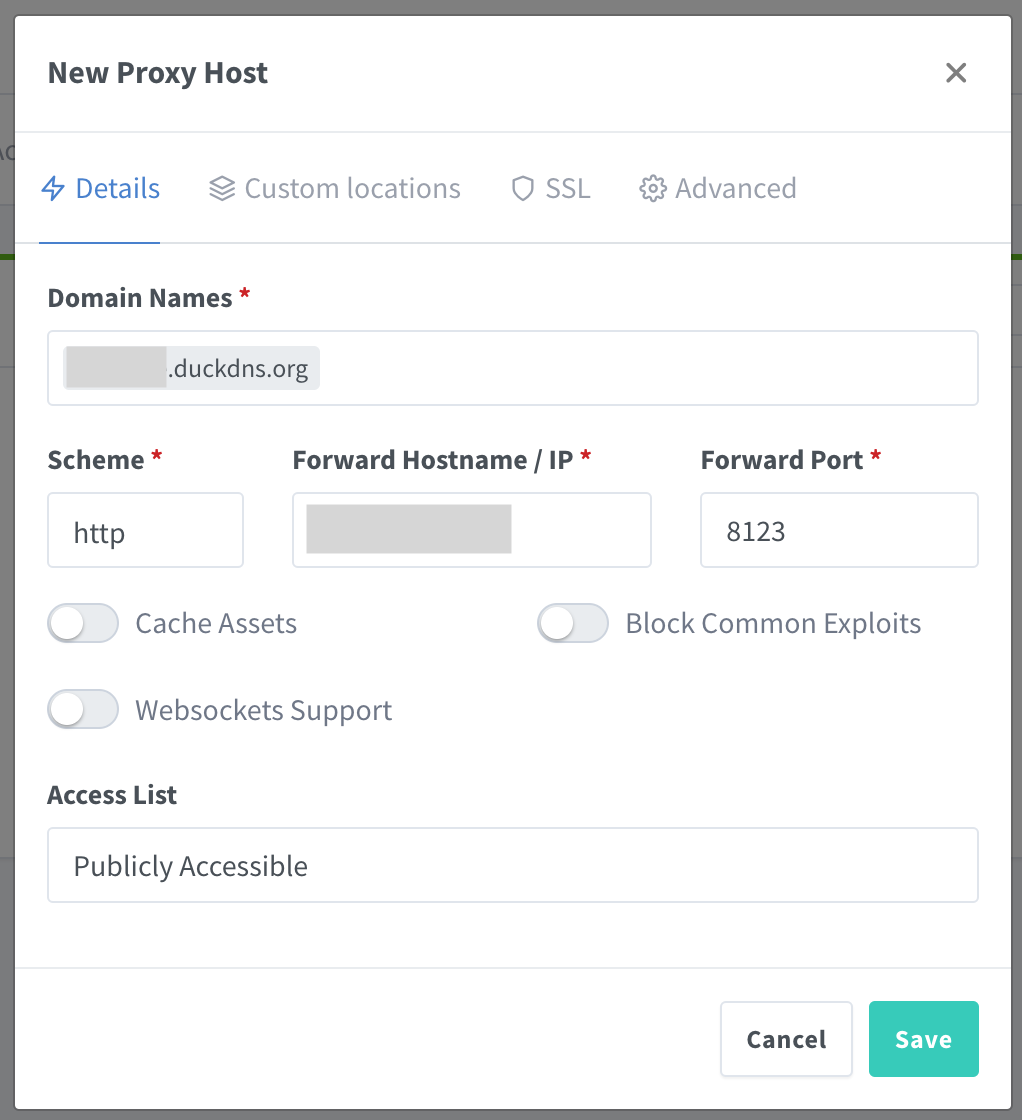The height and width of the screenshot is (1120, 1022).
Task: Select the duckdns.org domain tag
Action: [238, 369]
